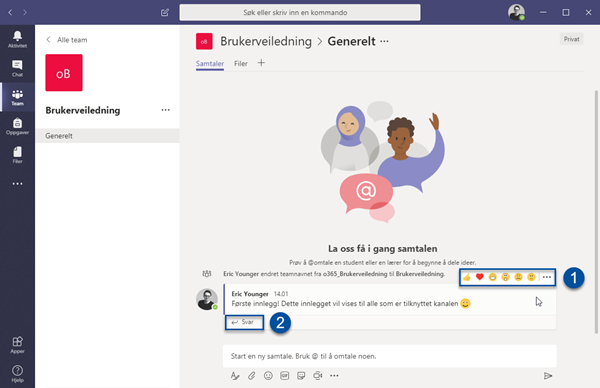
Task: Open more options next to Generelt heading
Action: click(x=385, y=41)
